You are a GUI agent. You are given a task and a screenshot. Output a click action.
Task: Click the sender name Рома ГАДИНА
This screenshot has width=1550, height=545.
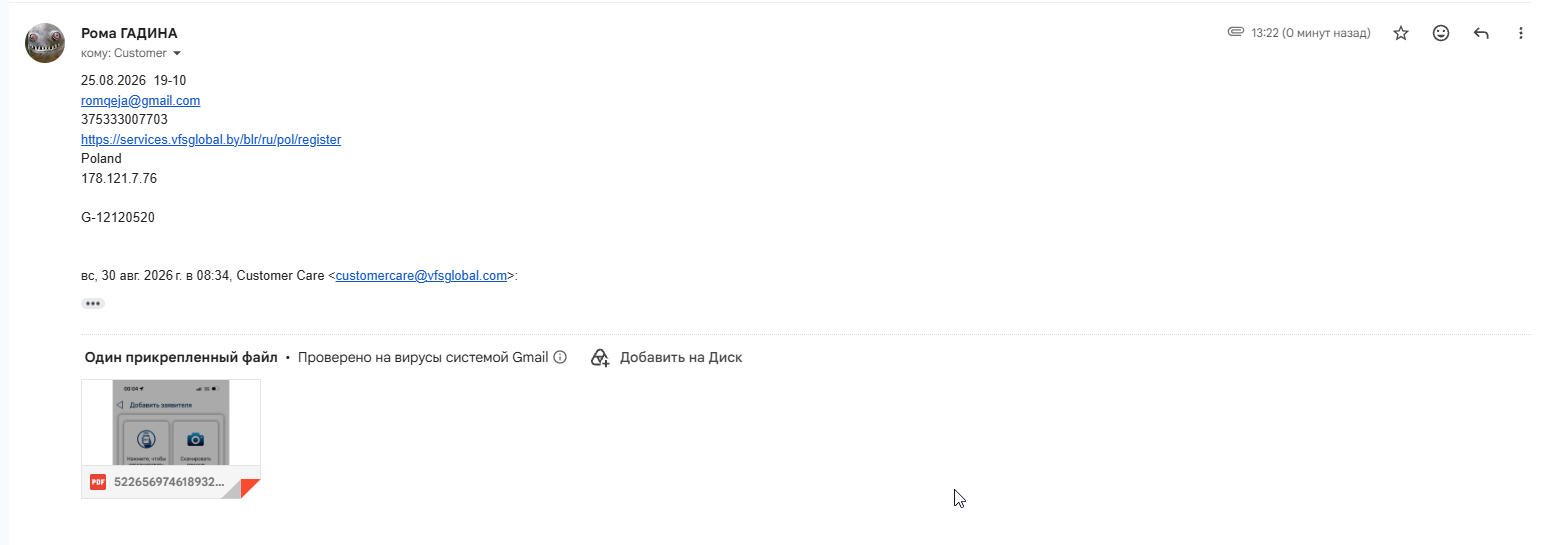129,33
